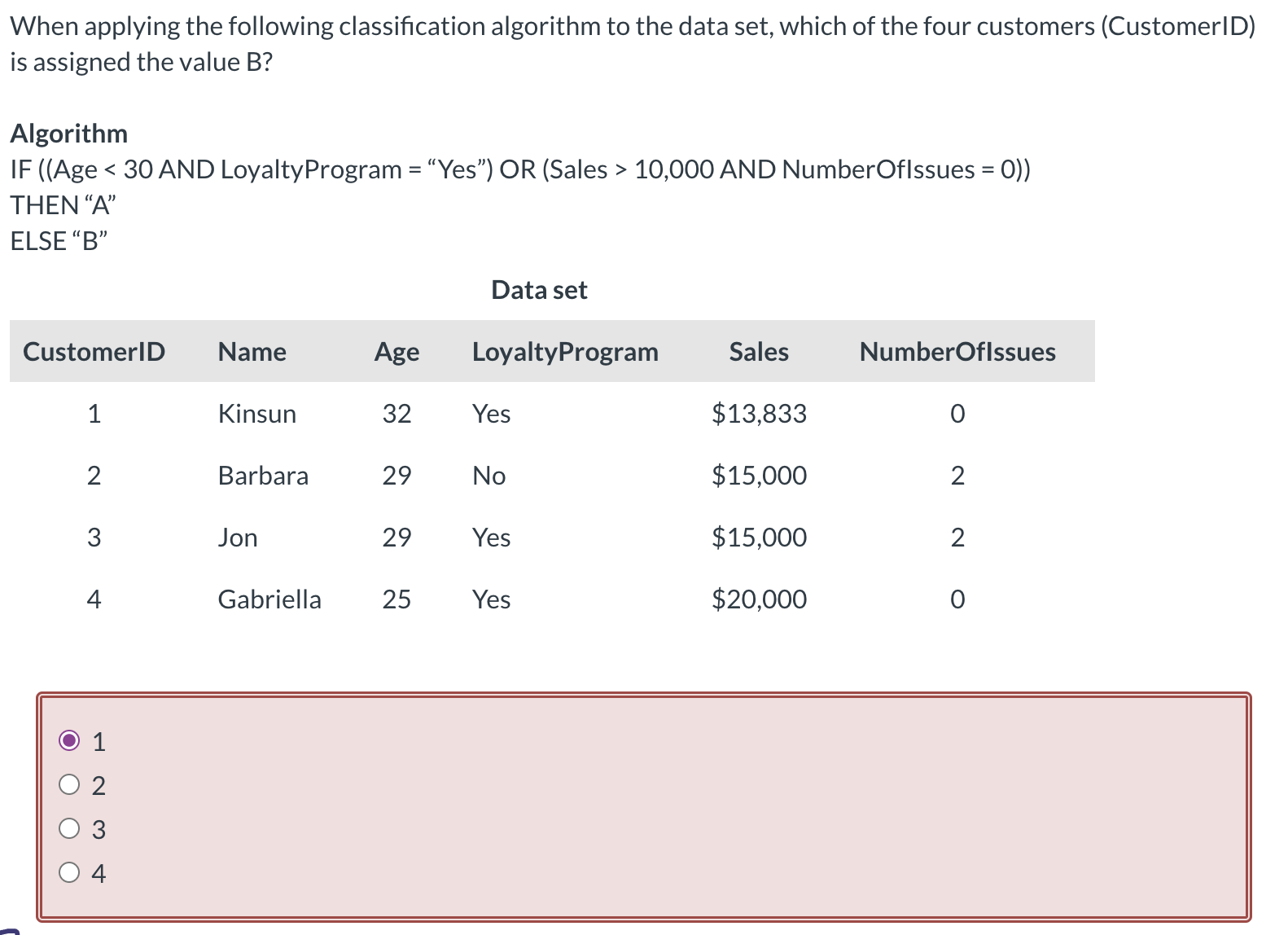Click the NumberOfIssues column header

(x=957, y=351)
